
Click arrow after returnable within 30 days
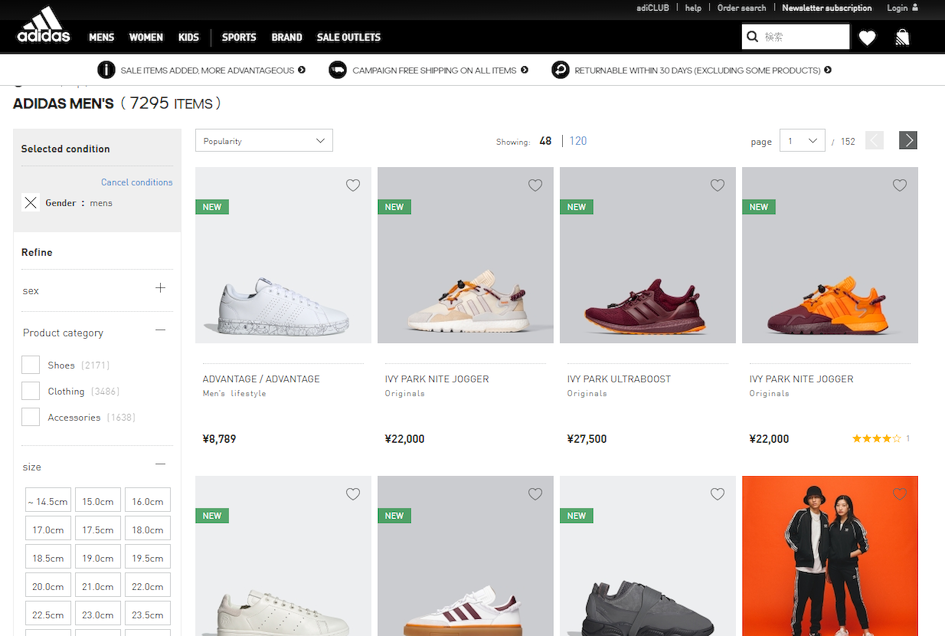point(827,70)
